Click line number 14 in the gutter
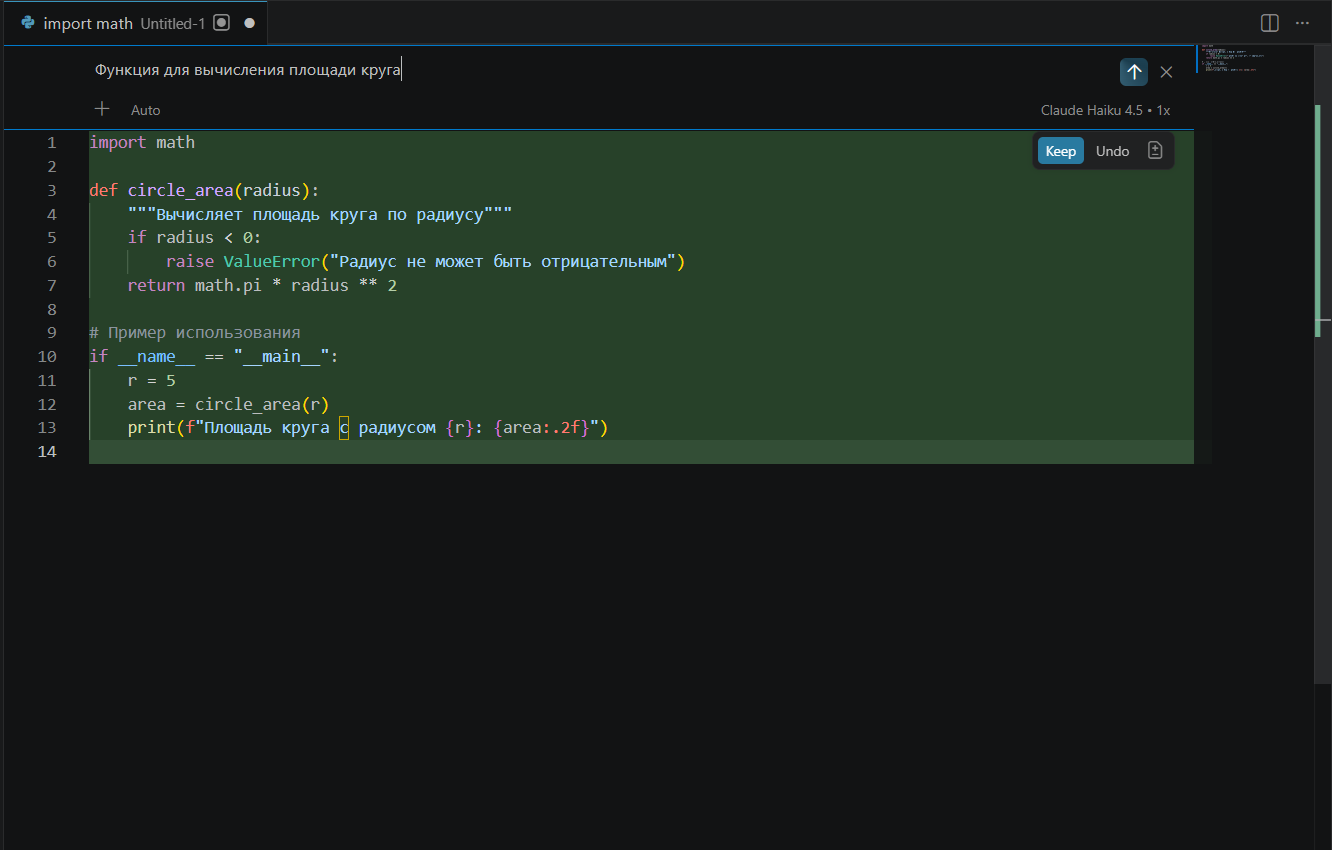Viewport: 1332px width, 850px height. point(47,452)
